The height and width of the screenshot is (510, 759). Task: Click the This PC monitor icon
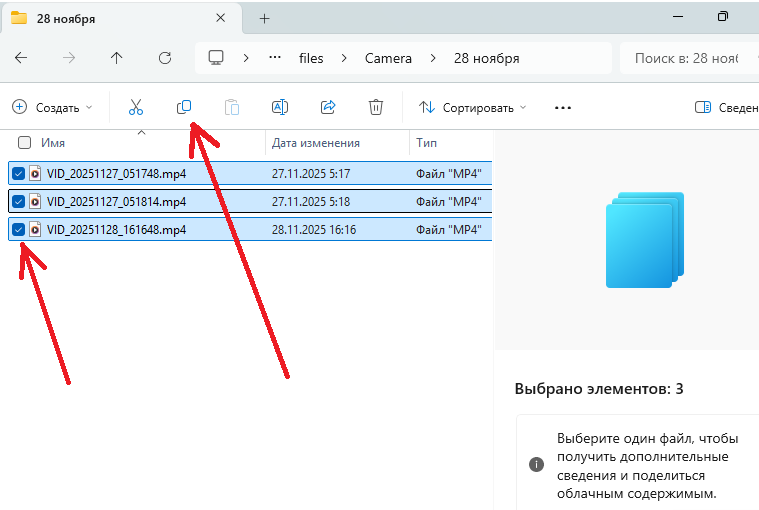pyautogui.click(x=216, y=58)
